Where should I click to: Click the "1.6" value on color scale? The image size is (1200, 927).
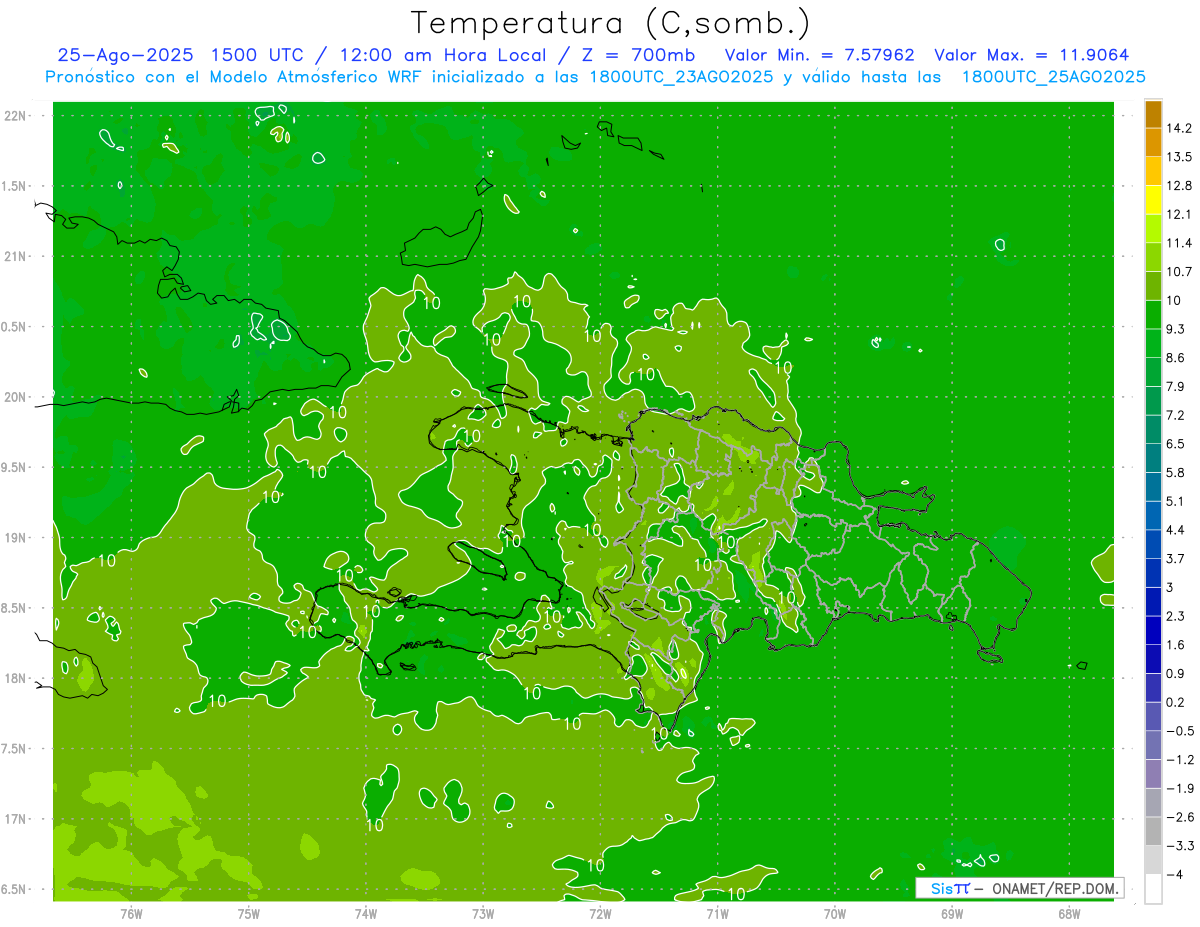pos(1176,644)
